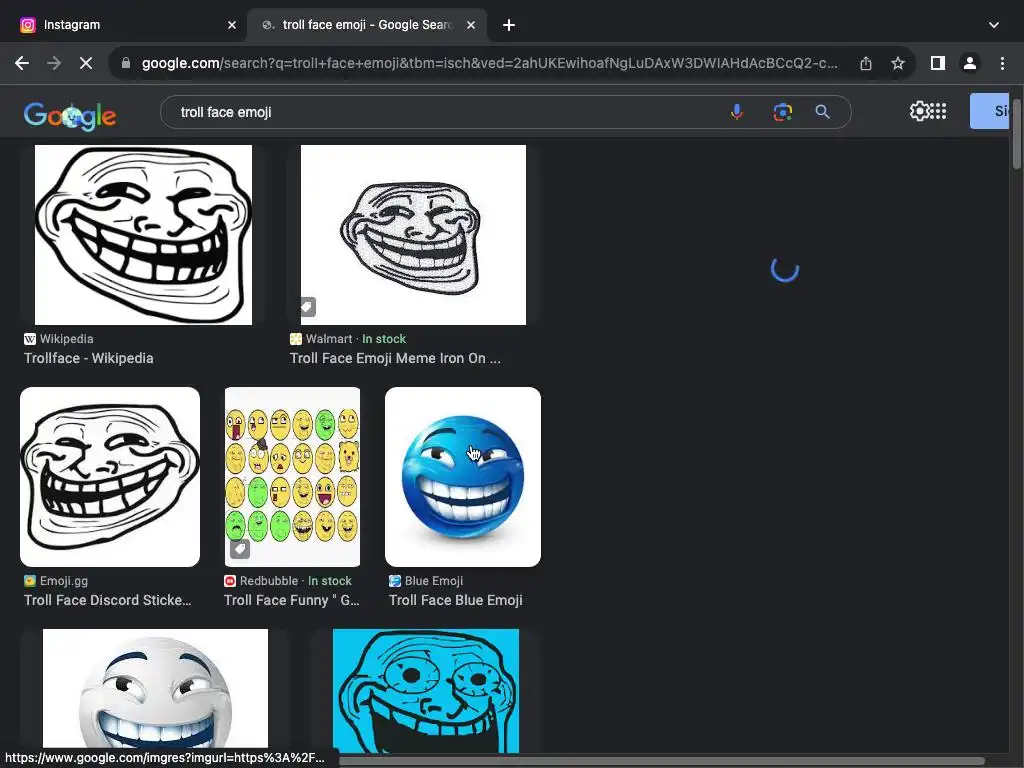Viewport: 1024px width, 768px height.
Task: Click the product tag icon on Redbubble image
Action: click(240, 549)
